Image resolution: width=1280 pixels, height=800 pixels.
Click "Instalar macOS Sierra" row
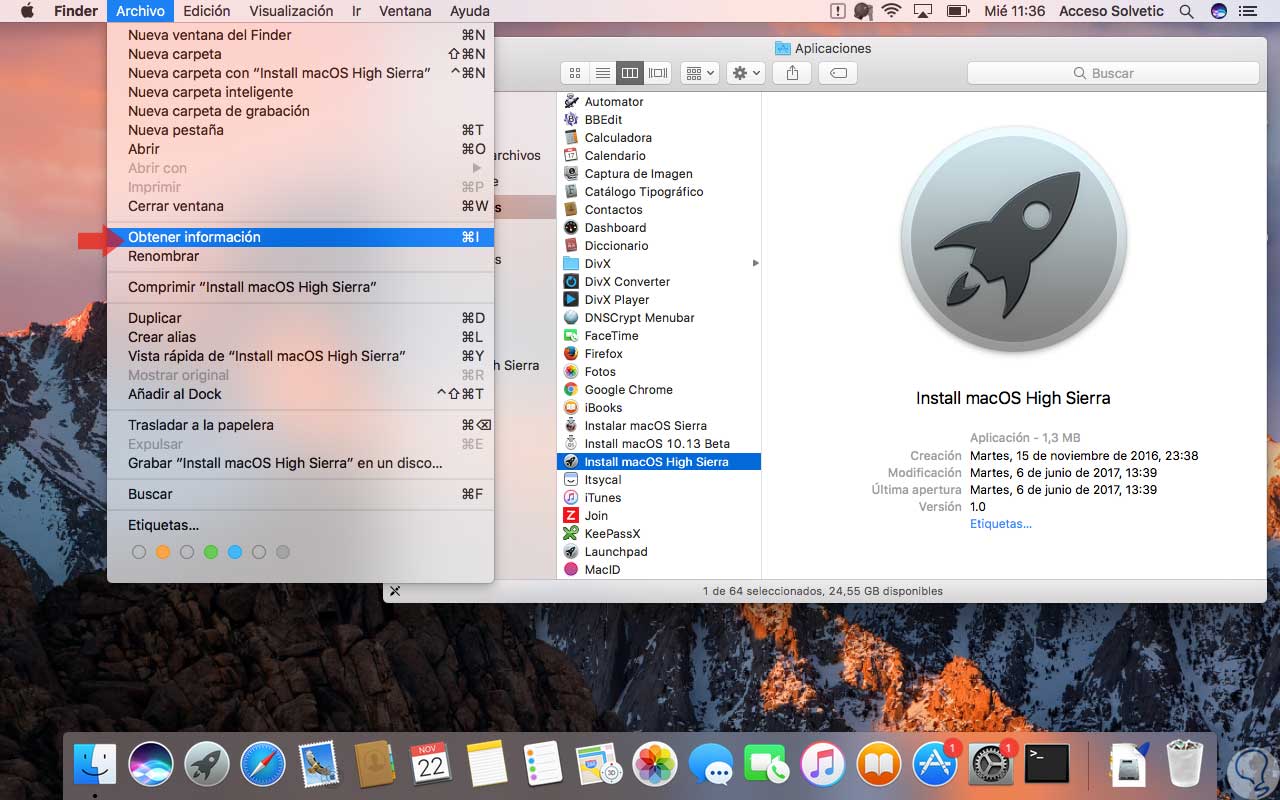(x=659, y=425)
